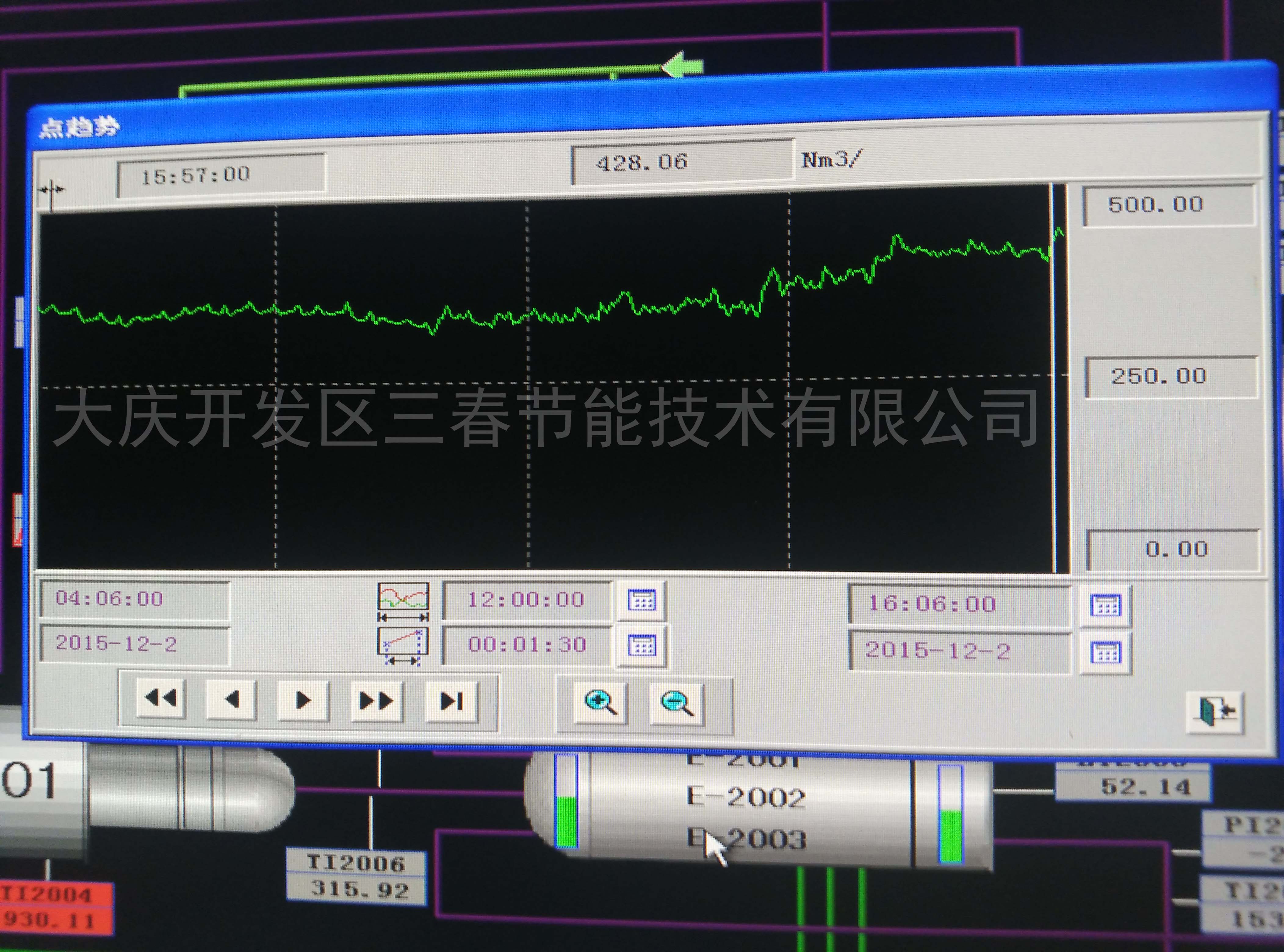Step trend forward with play arrow

coord(303,701)
